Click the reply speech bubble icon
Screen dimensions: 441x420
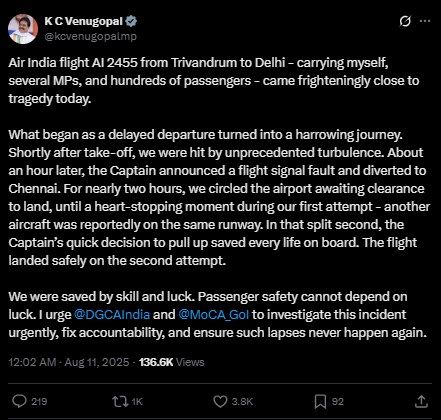coord(19,401)
